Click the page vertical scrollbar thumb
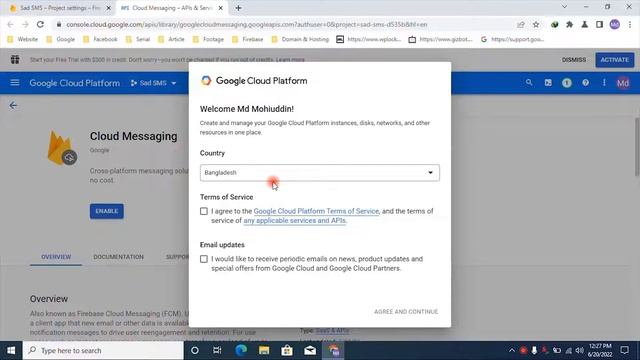Viewport: 640px width, 360px height. point(637,147)
